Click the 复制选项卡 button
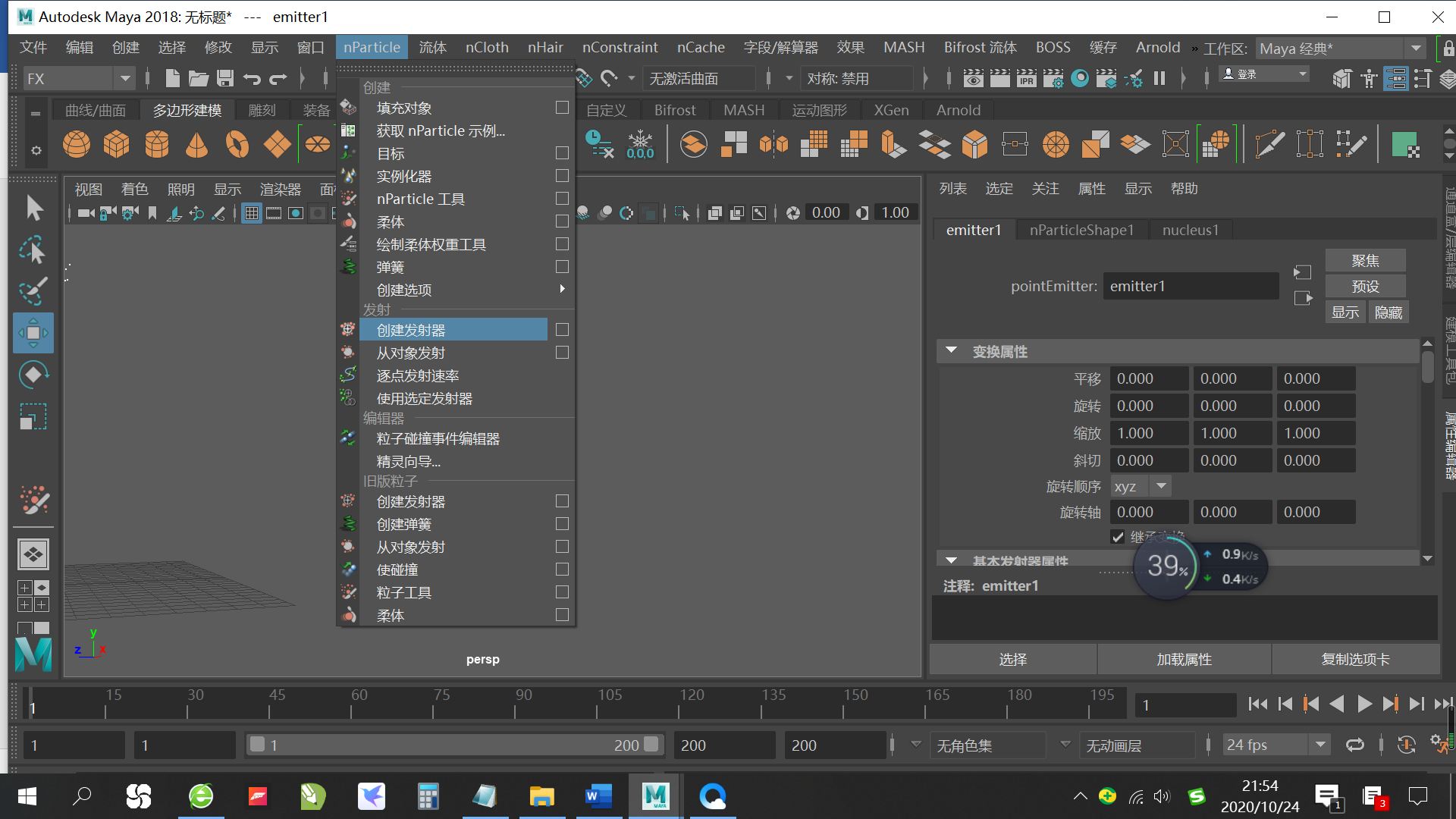 tap(1355, 660)
